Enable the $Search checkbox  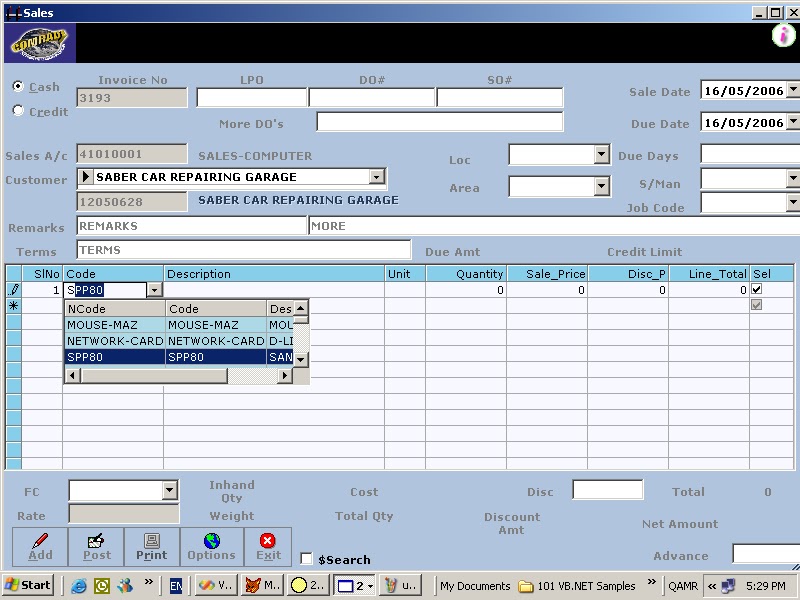tap(306, 559)
